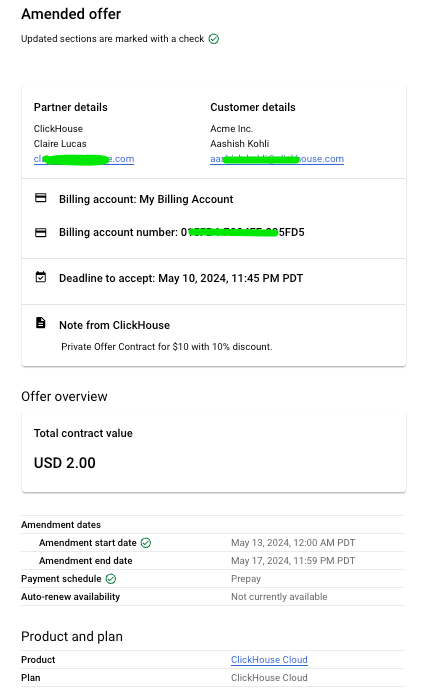This screenshot has height=696, width=446.
Task: Select customer company 'Acme Inc.'
Action: click(x=232, y=129)
